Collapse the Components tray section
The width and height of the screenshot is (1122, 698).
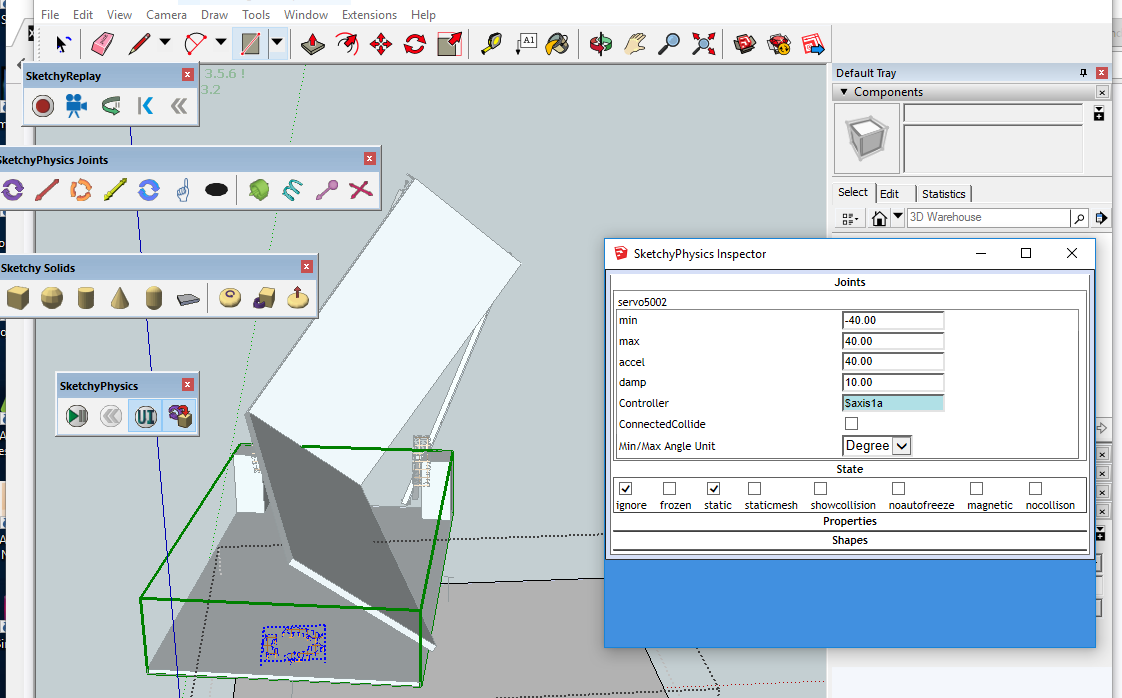point(844,92)
